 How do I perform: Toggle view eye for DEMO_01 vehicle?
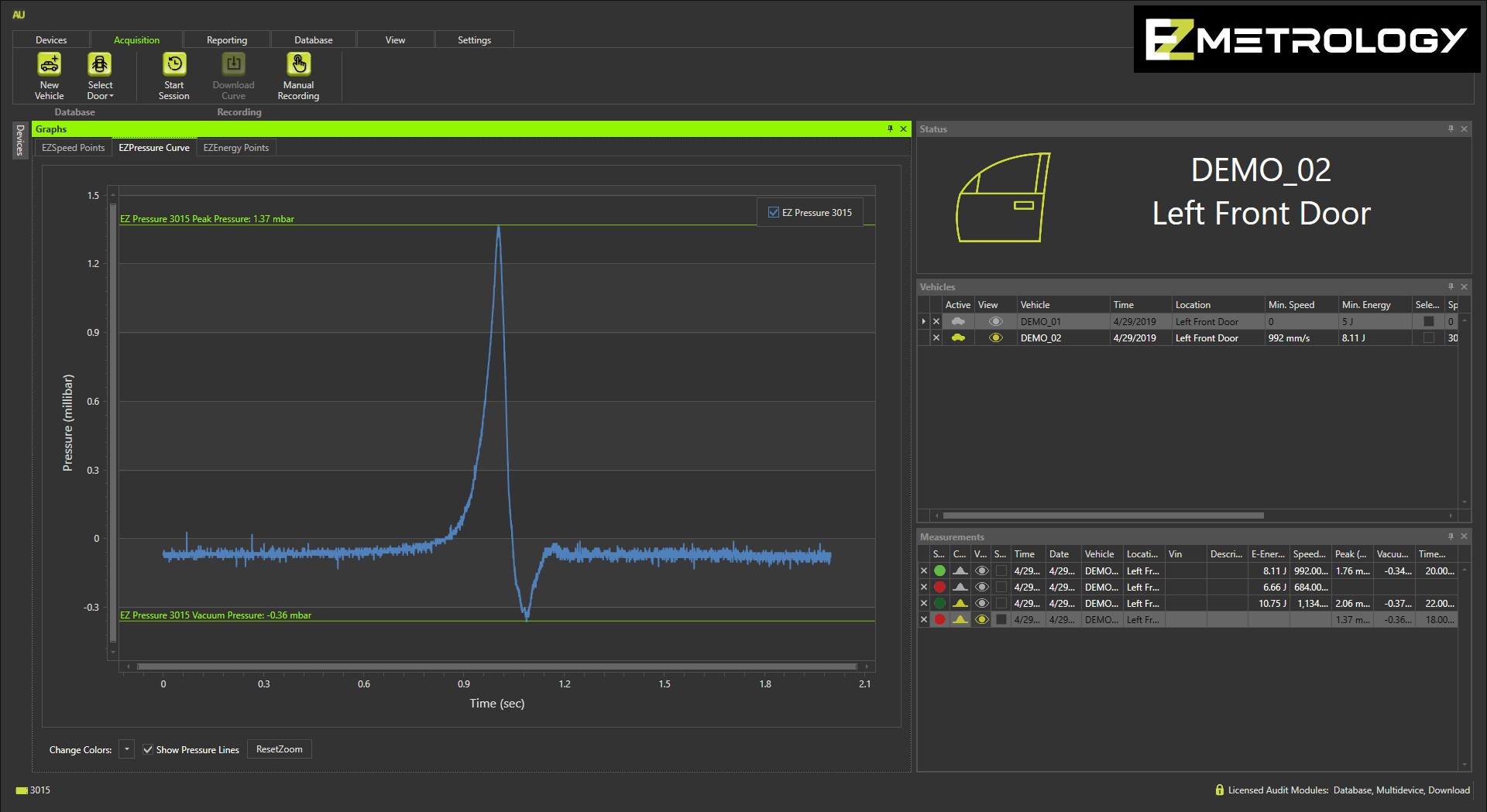click(x=996, y=321)
